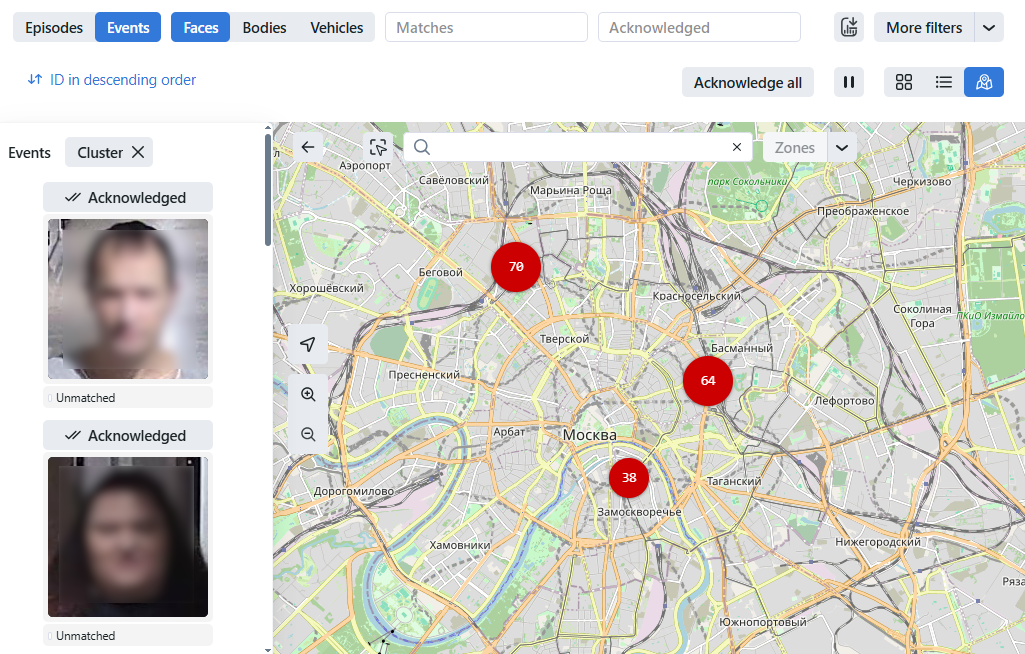Viewport: 1025px width, 654px height.
Task: Select the map view icon
Action: click(983, 82)
